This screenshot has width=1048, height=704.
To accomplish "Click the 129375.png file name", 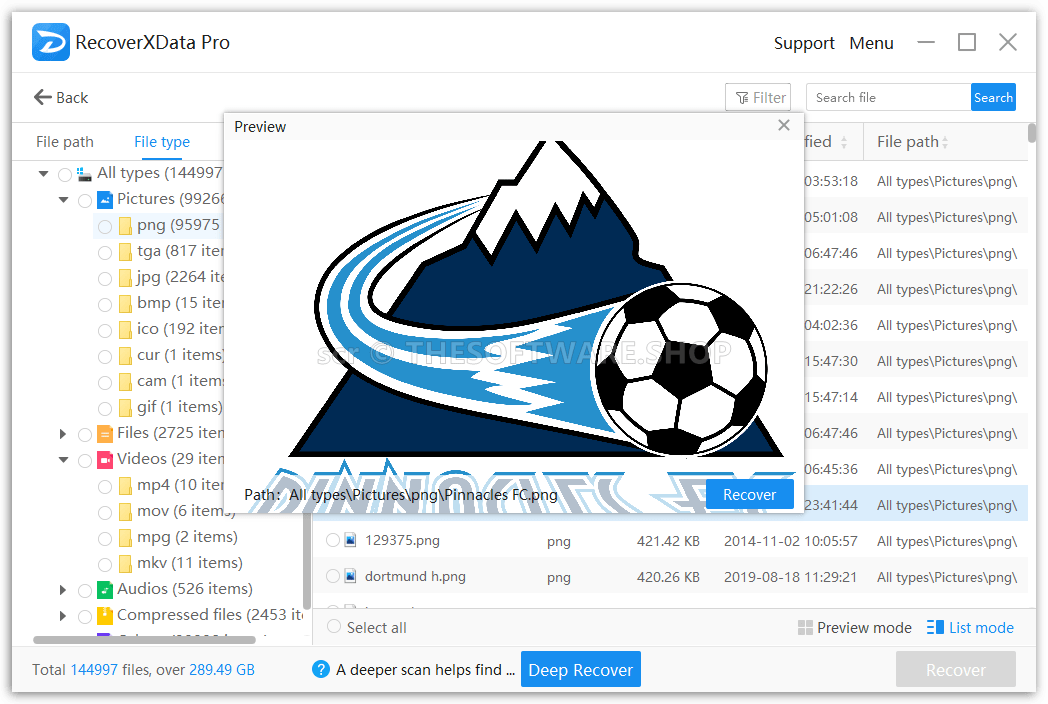I will click(x=402, y=540).
